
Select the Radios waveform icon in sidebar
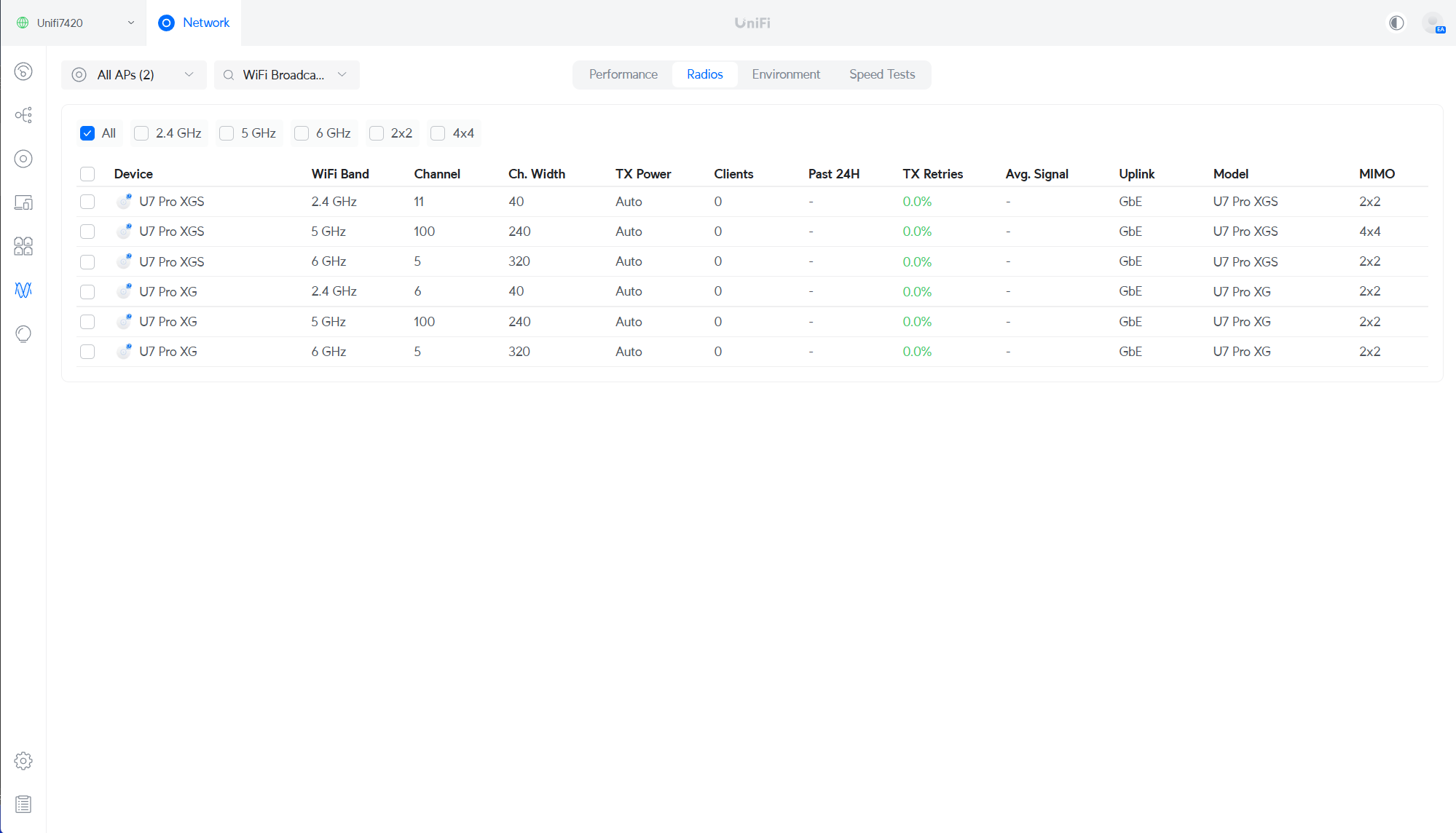[23, 290]
